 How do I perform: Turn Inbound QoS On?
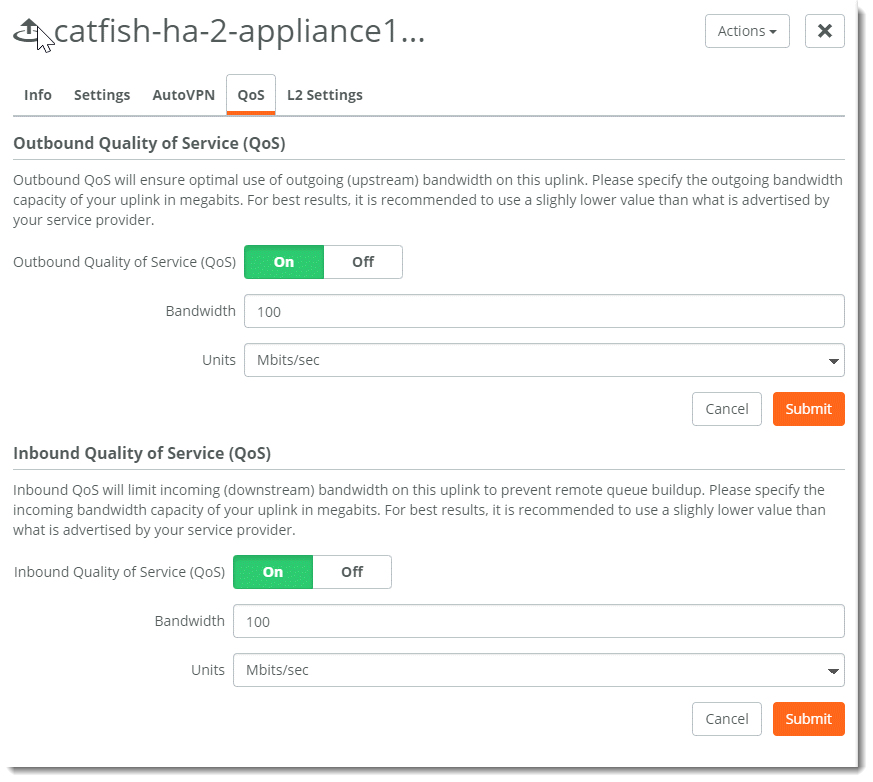pos(273,572)
